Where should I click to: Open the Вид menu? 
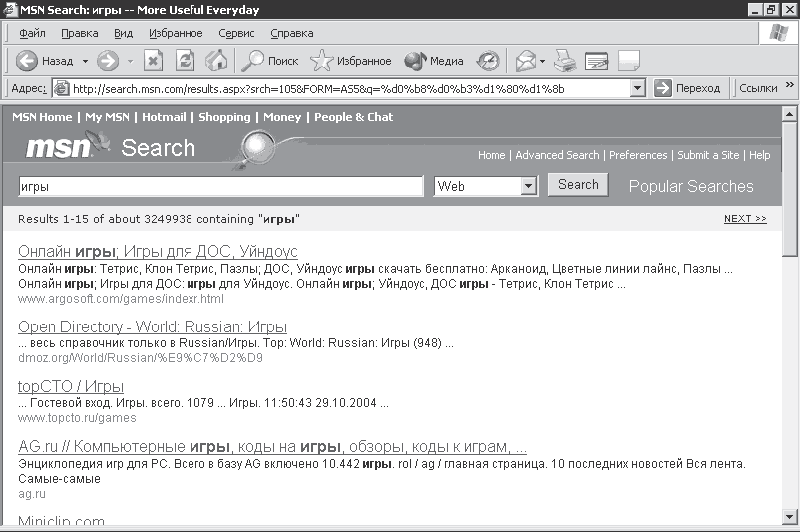123,34
